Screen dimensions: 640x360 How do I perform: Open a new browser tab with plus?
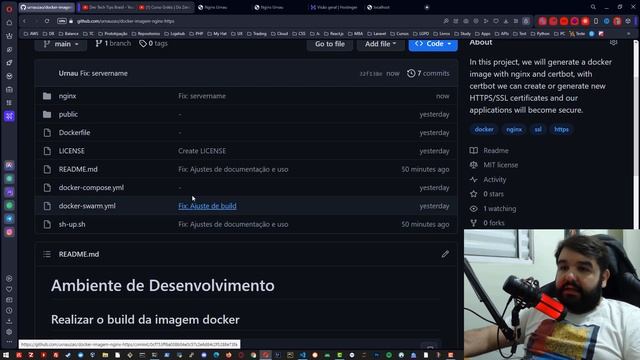(x=427, y=7)
